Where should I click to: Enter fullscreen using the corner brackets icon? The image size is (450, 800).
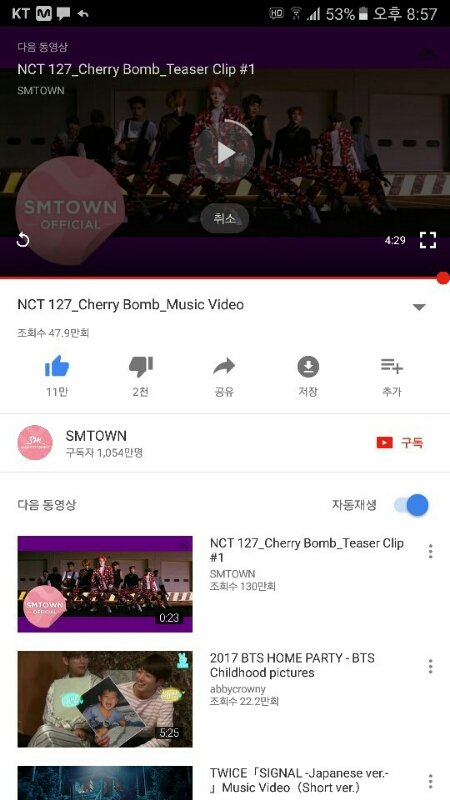428,240
